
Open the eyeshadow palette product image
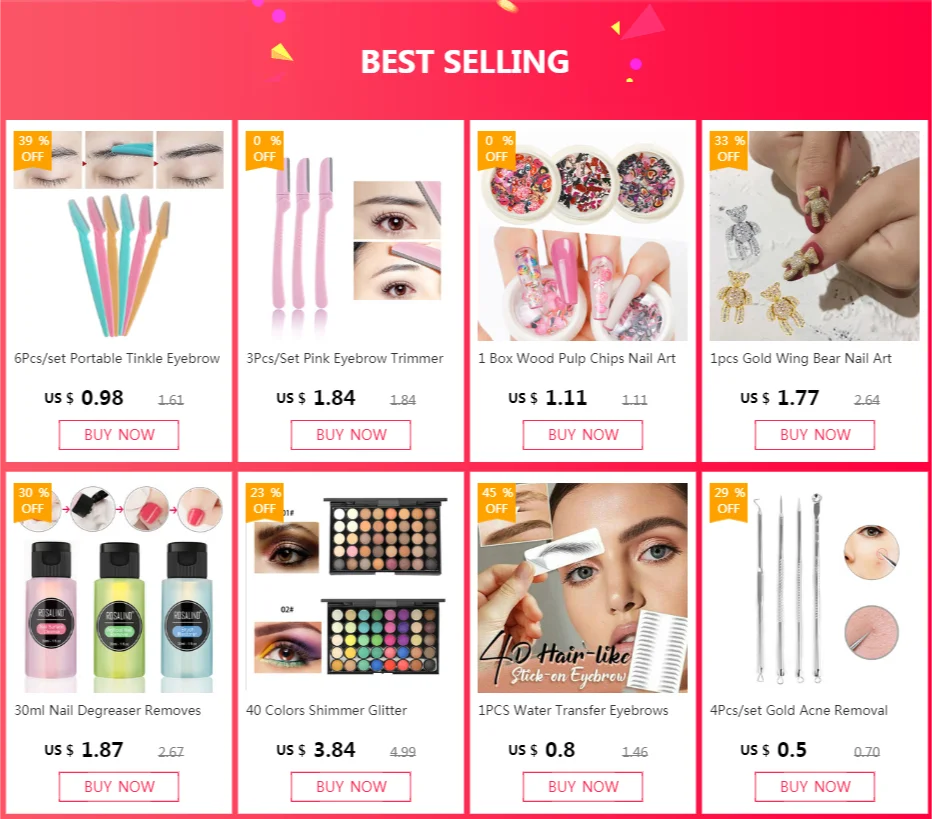point(351,588)
